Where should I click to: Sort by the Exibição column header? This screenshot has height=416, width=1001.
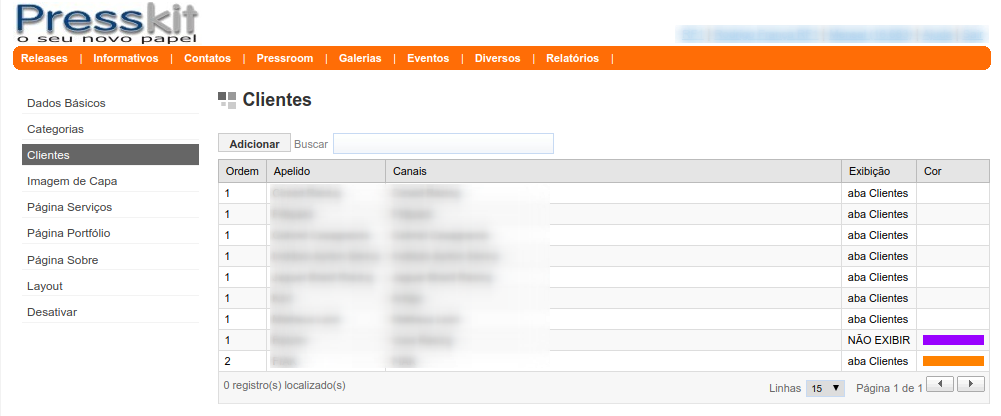pyautogui.click(x=868, y=171)
